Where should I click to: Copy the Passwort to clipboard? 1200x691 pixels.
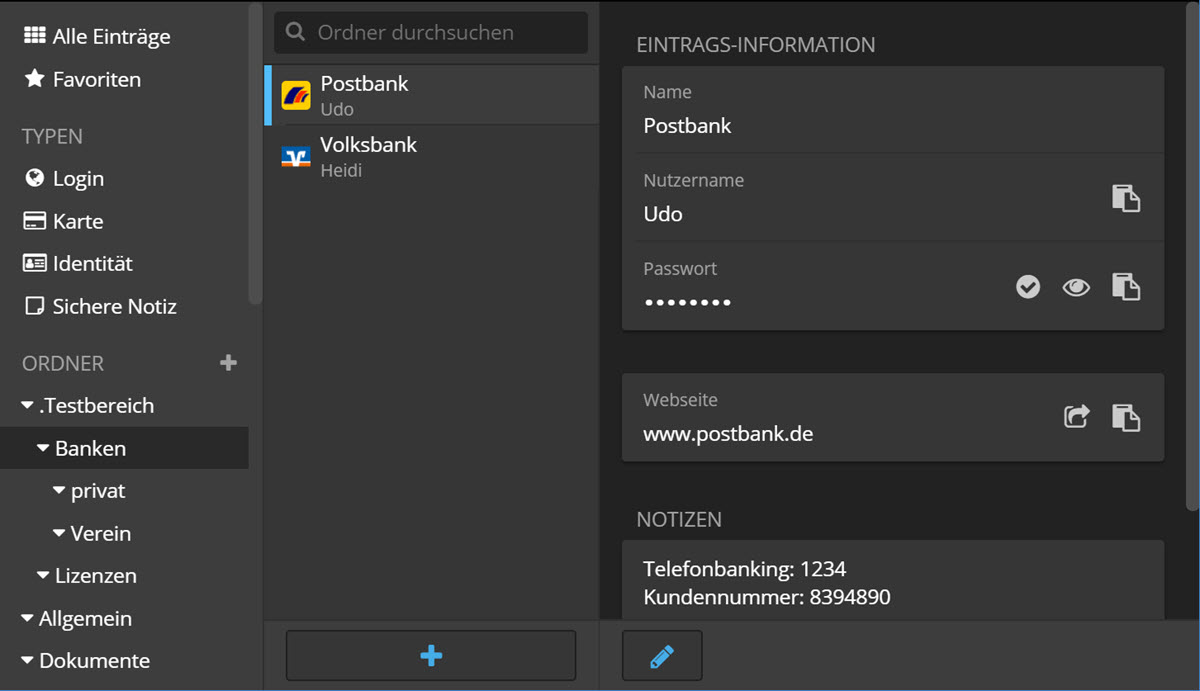1126,287
